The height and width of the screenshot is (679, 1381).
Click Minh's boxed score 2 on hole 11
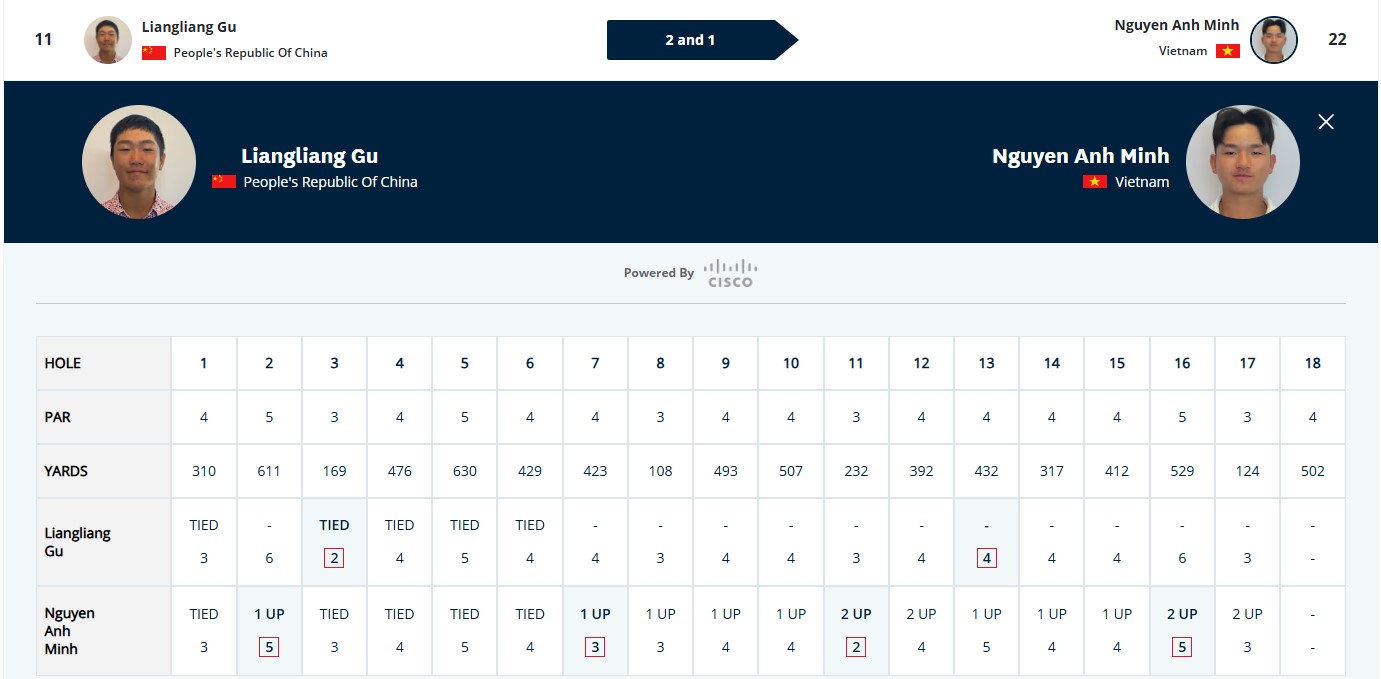tap(856, 647)
